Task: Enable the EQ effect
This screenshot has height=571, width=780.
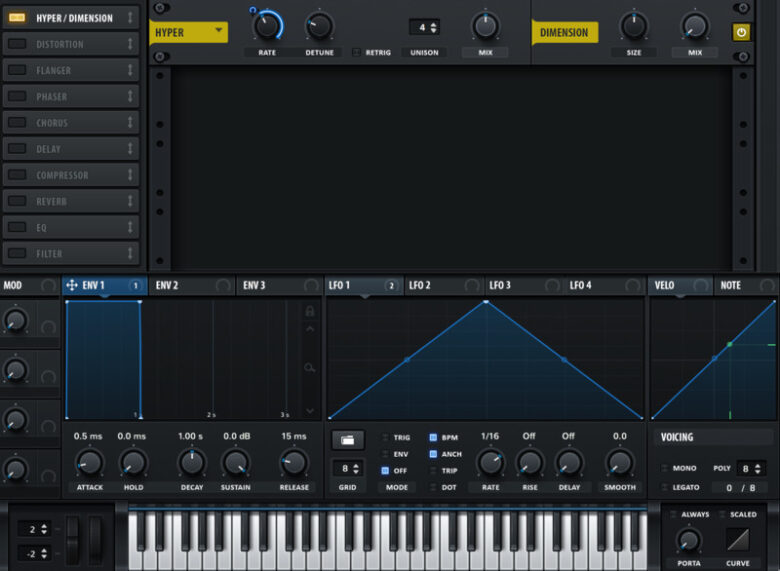Action: pos(17,227)
